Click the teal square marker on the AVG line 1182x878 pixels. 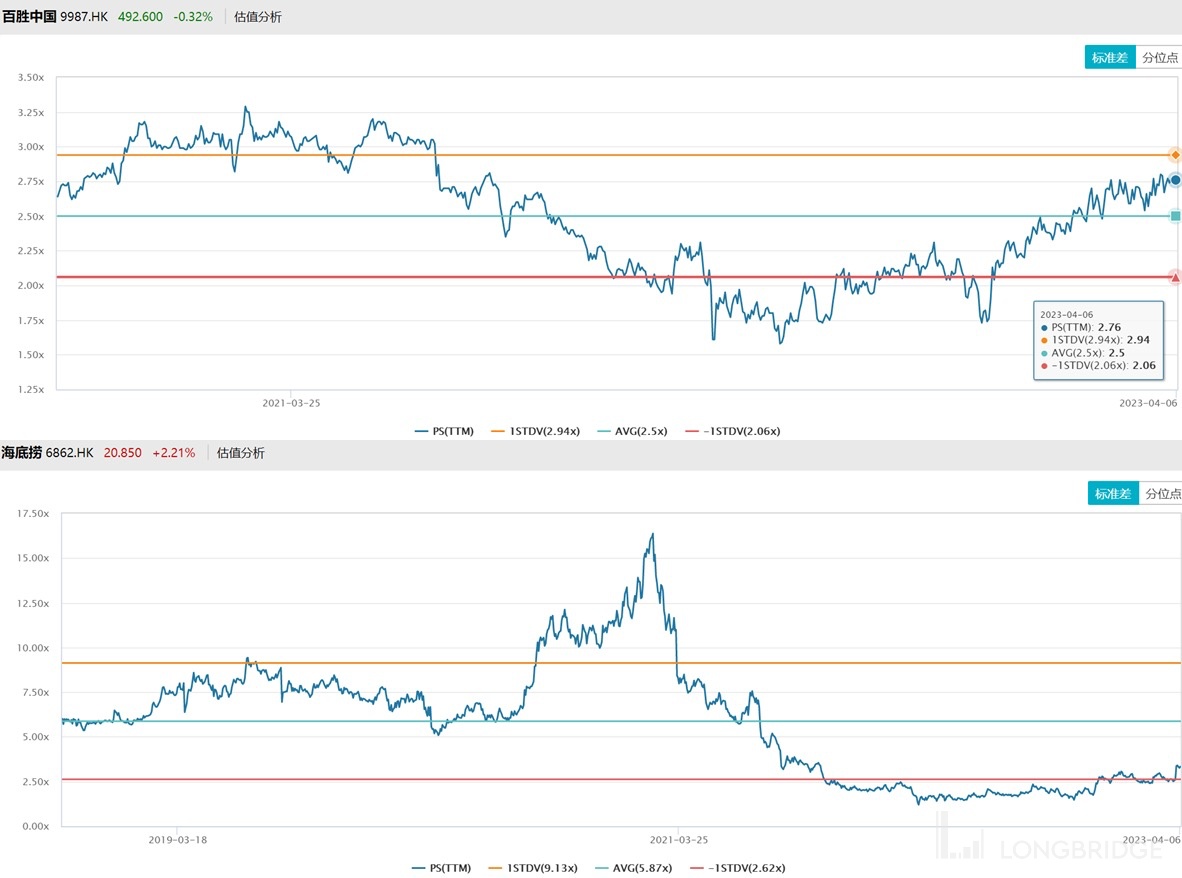[1175, 216]
